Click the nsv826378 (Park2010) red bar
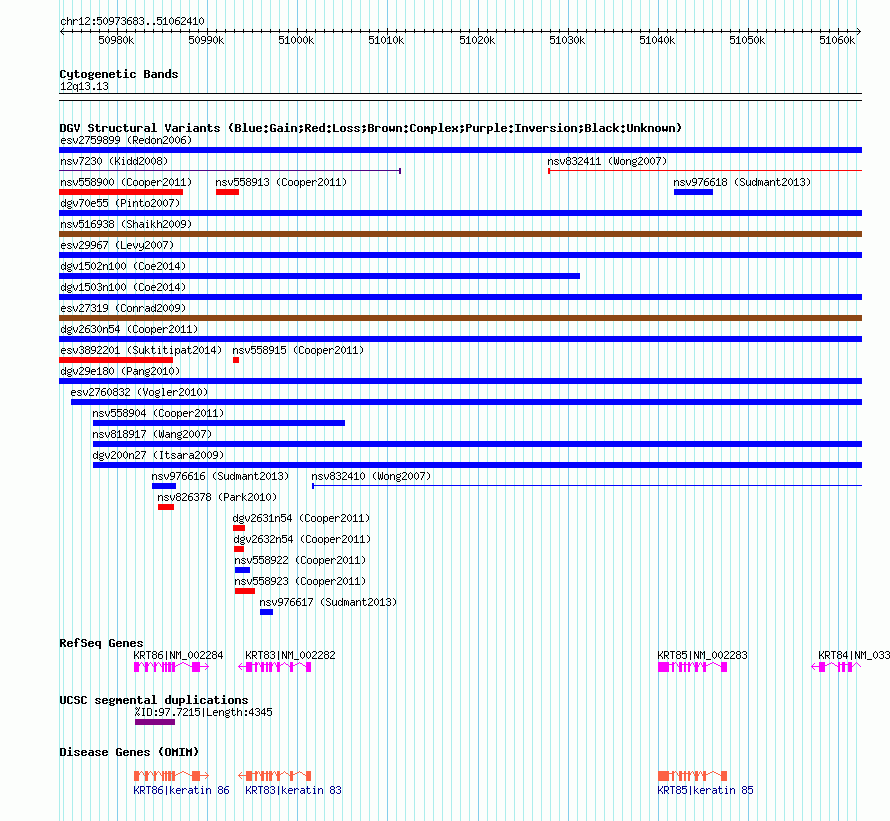The height and width of the screenshot is (821, 890). tap(166, 507)
